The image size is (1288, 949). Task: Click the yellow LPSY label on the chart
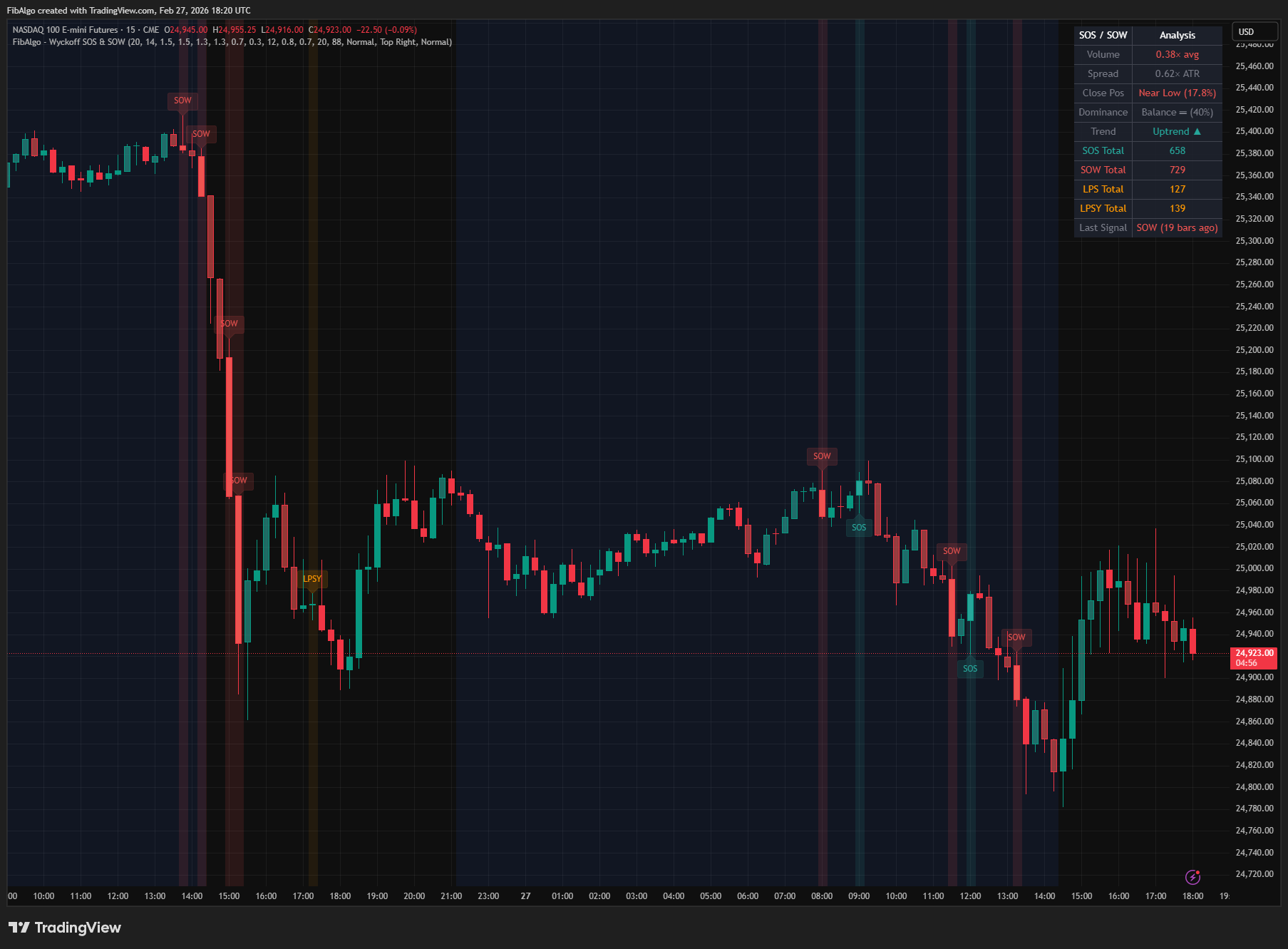pyautogui.click(x=312, y=579)
